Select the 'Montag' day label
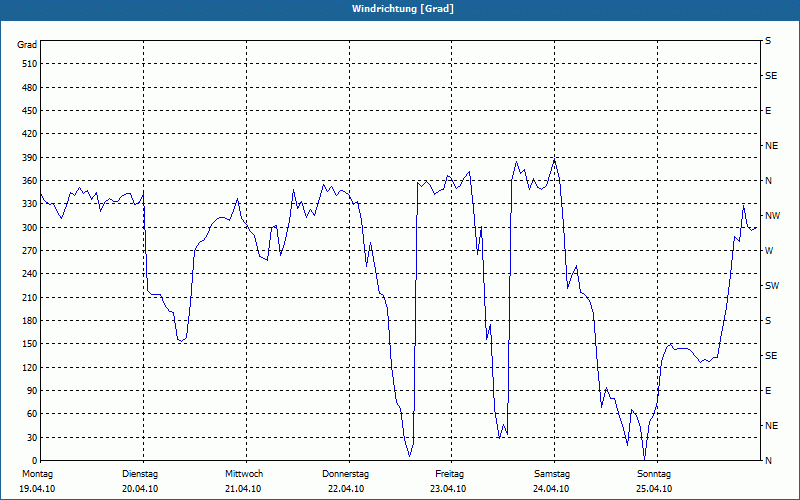The image size is (800, 500). [x=37, y=474]
